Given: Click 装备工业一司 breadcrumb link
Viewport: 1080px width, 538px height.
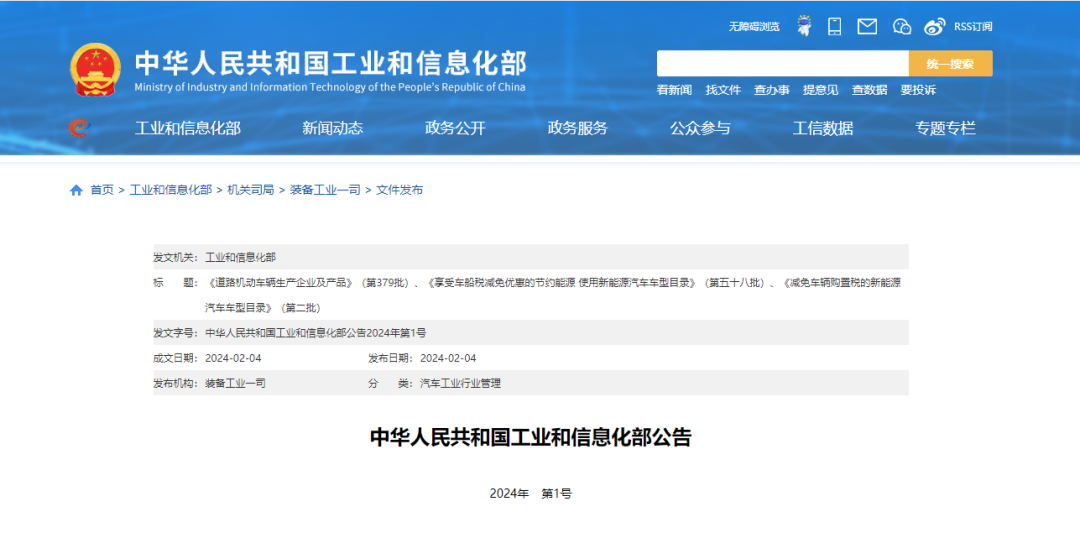Looking at the screenshot, I should pyautogui.click(x=325, y=190).
